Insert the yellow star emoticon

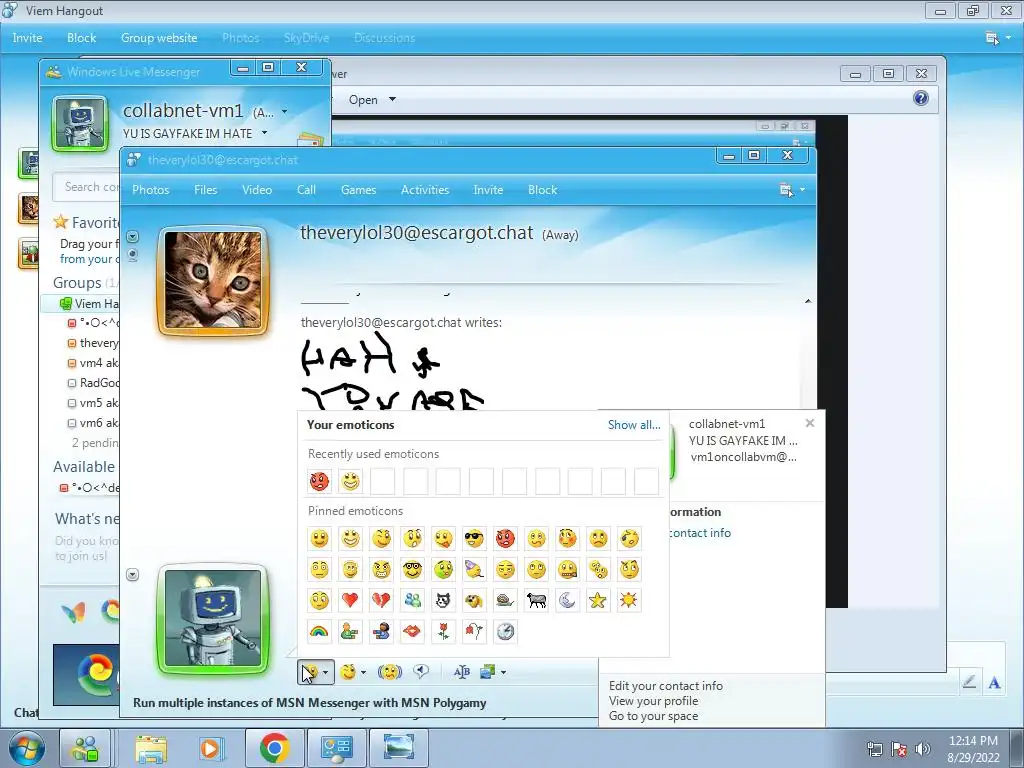[x=598, y=600]
